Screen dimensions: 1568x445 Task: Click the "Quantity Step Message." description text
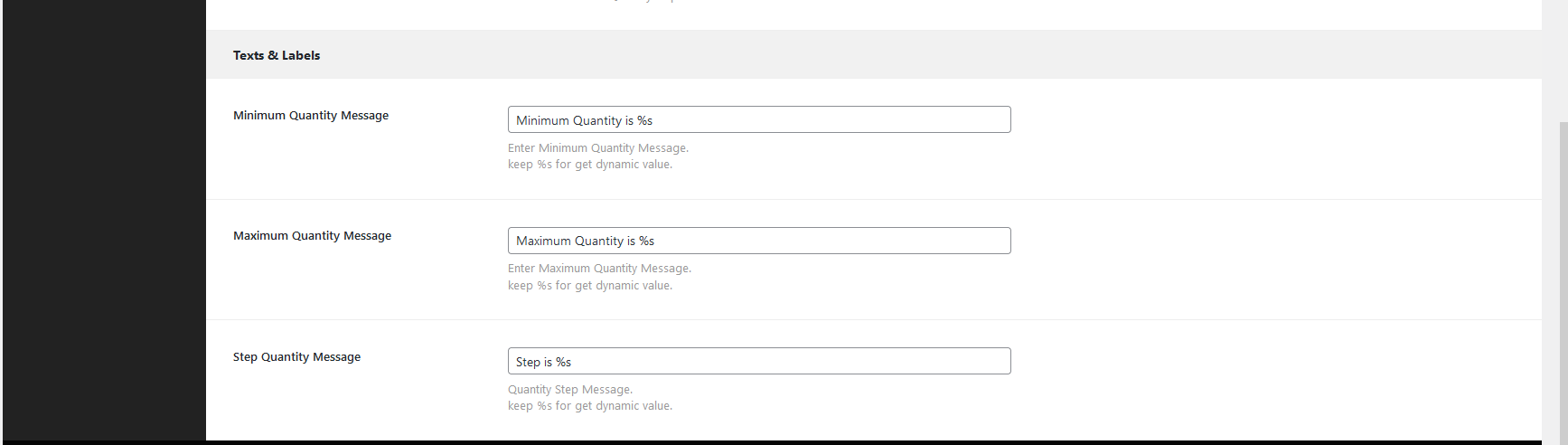[569, 390]
